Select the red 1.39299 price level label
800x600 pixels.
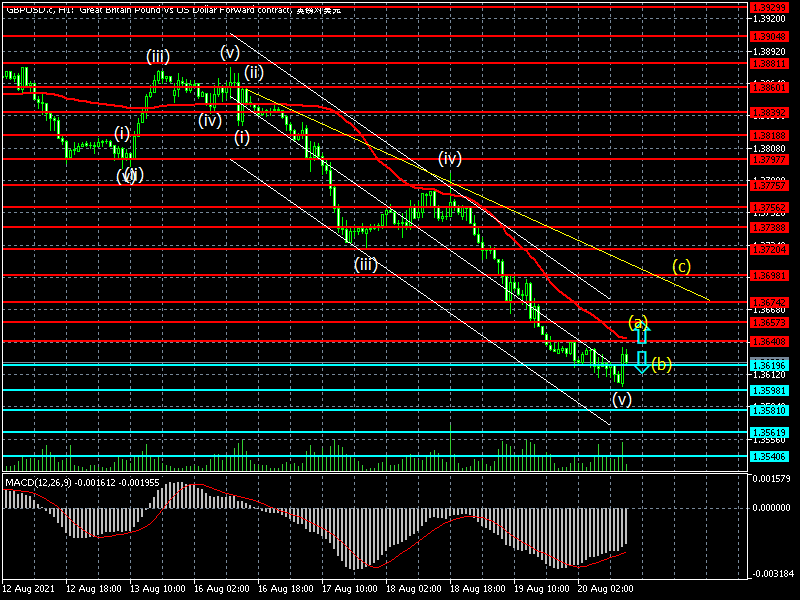(x=769, y=8)
